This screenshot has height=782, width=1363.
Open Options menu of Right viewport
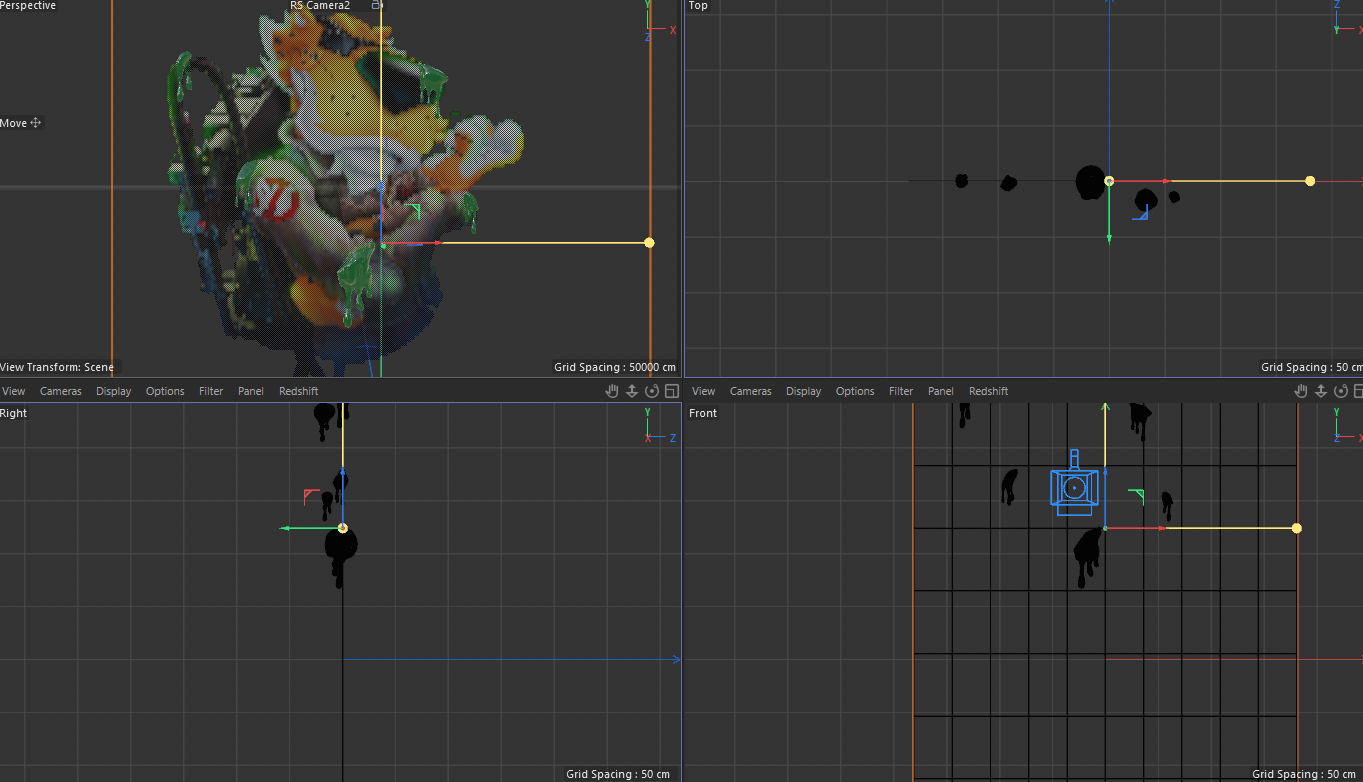click(165, 391)
